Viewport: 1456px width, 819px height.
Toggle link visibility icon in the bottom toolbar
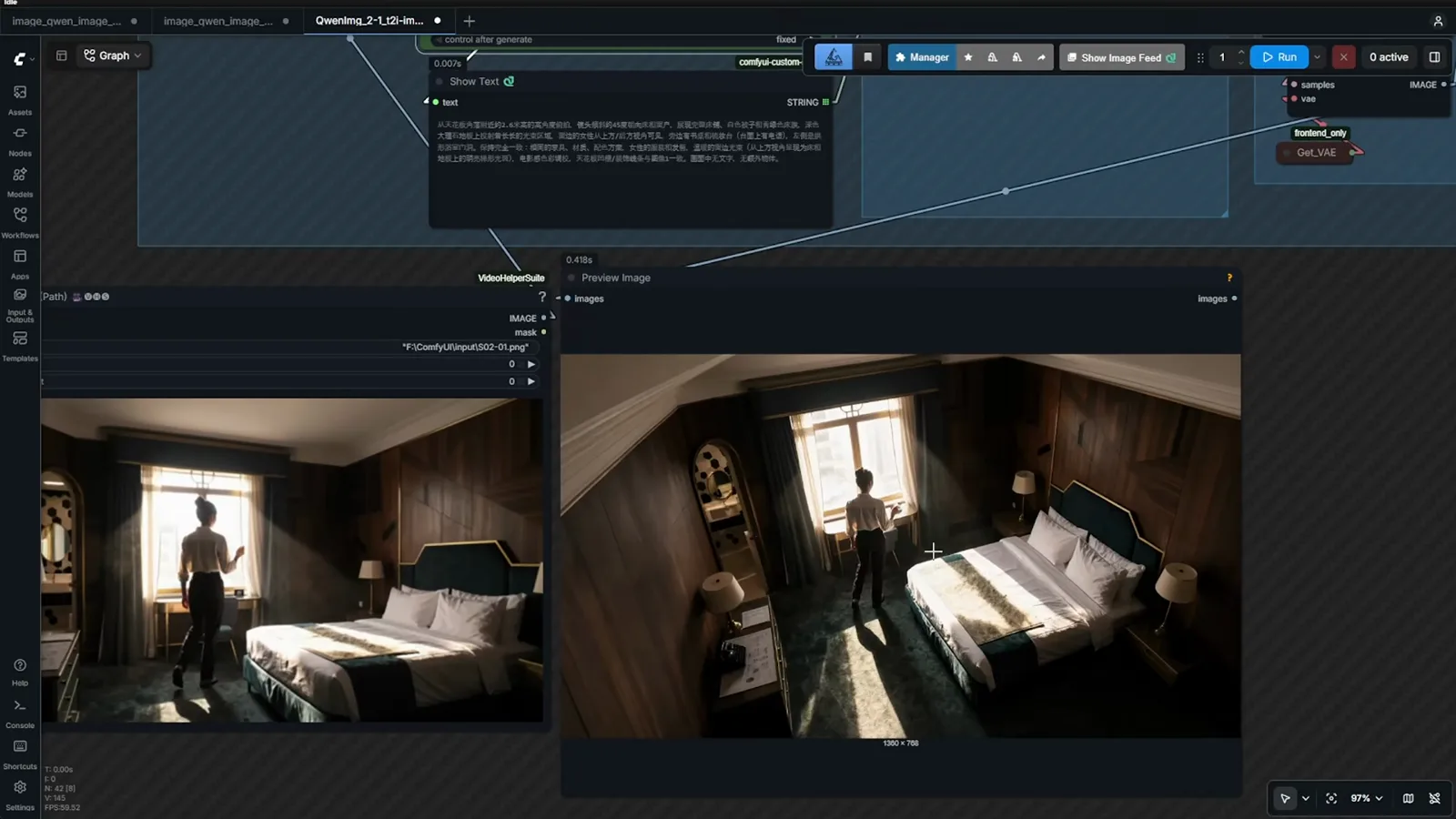[1434, 798]
